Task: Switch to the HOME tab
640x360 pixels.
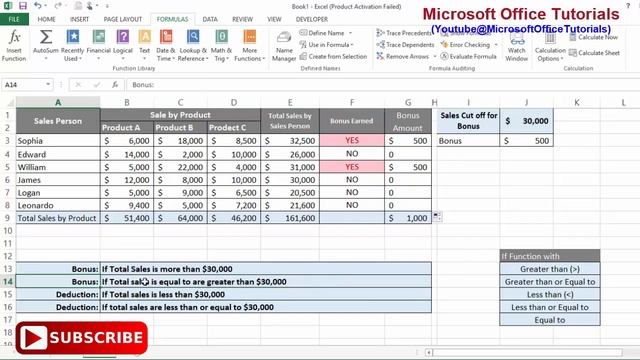Action: [47, 19]
